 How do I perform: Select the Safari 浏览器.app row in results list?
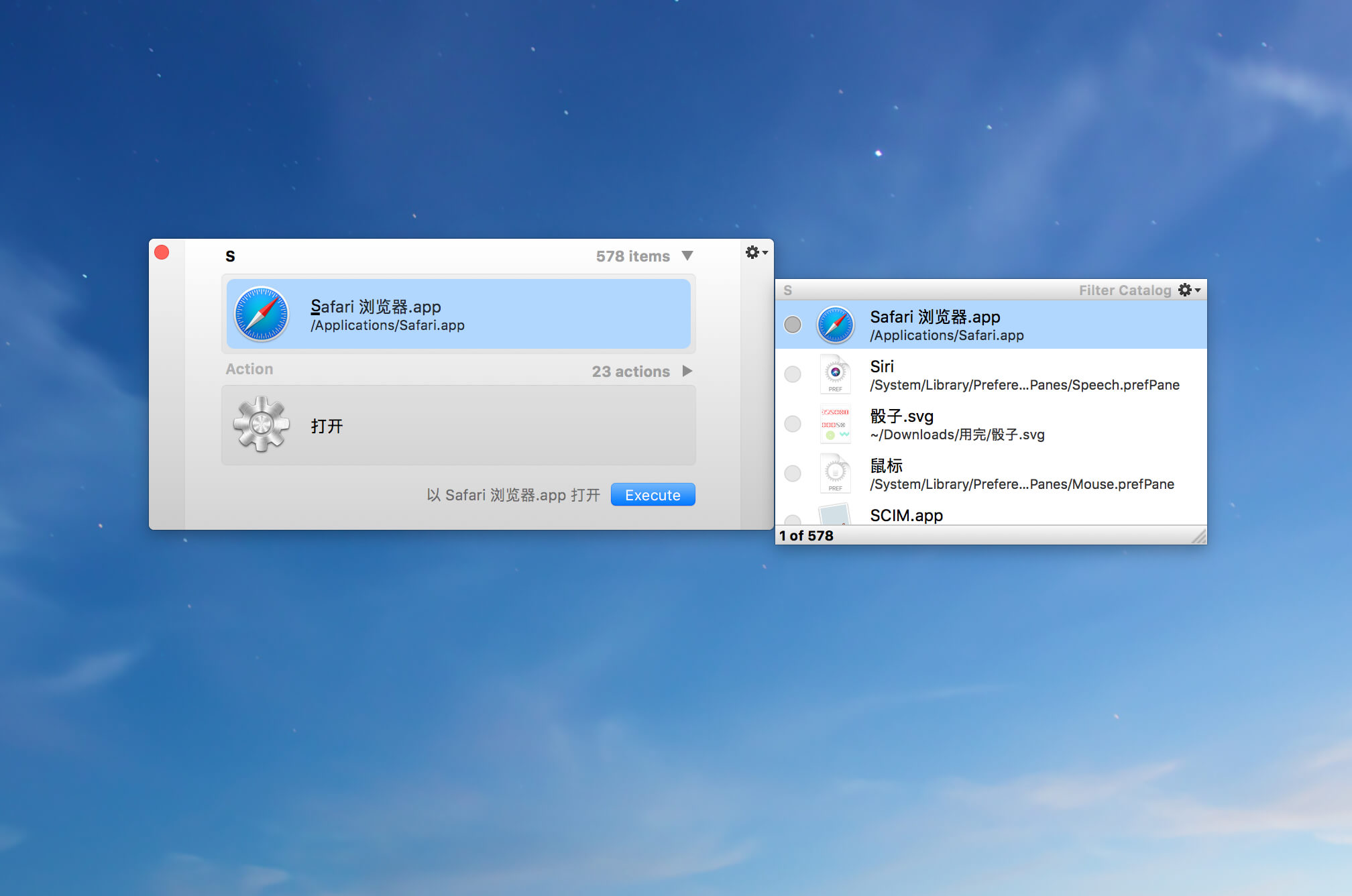(991, 325)
